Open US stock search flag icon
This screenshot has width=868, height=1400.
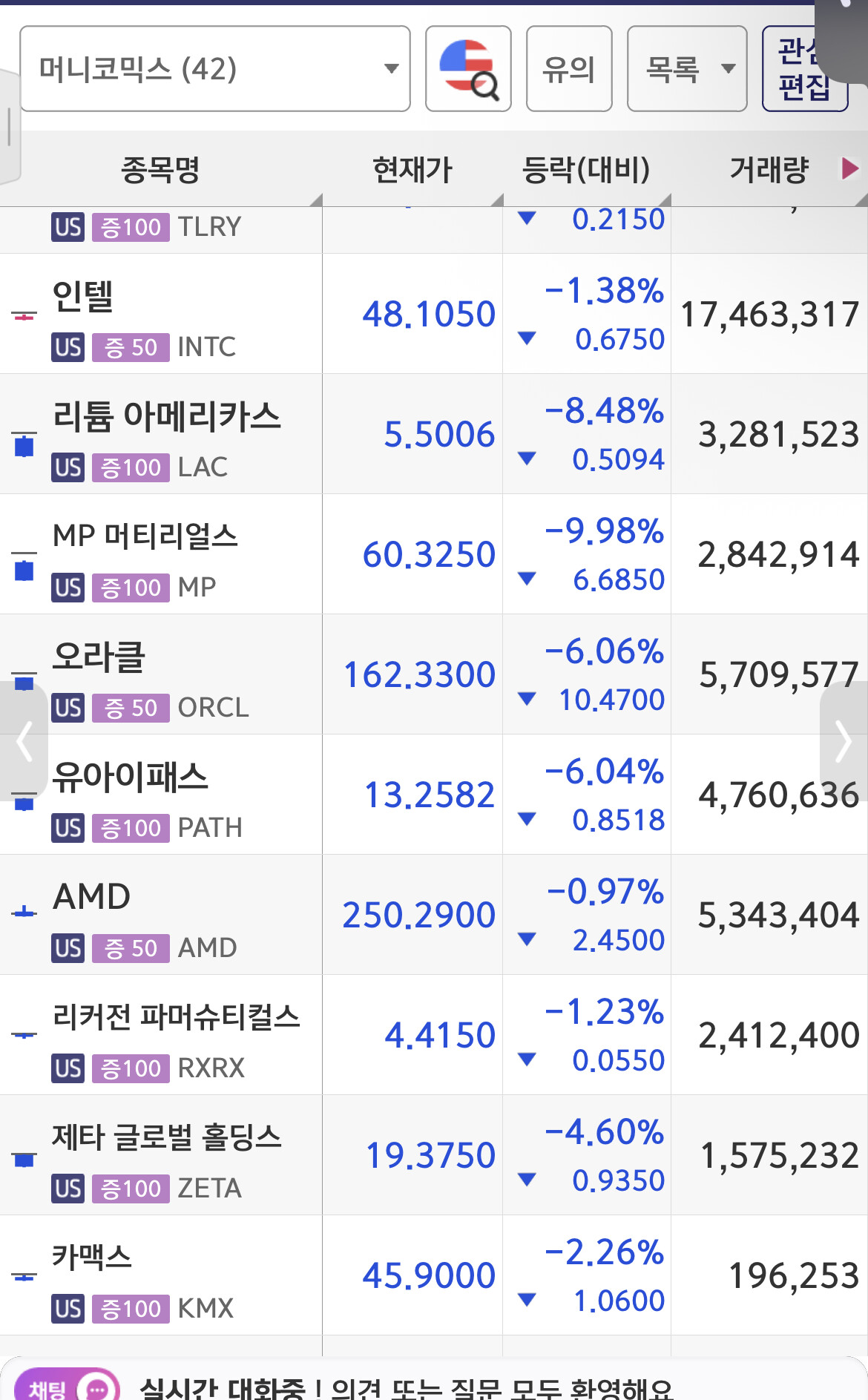coord(468,69)
